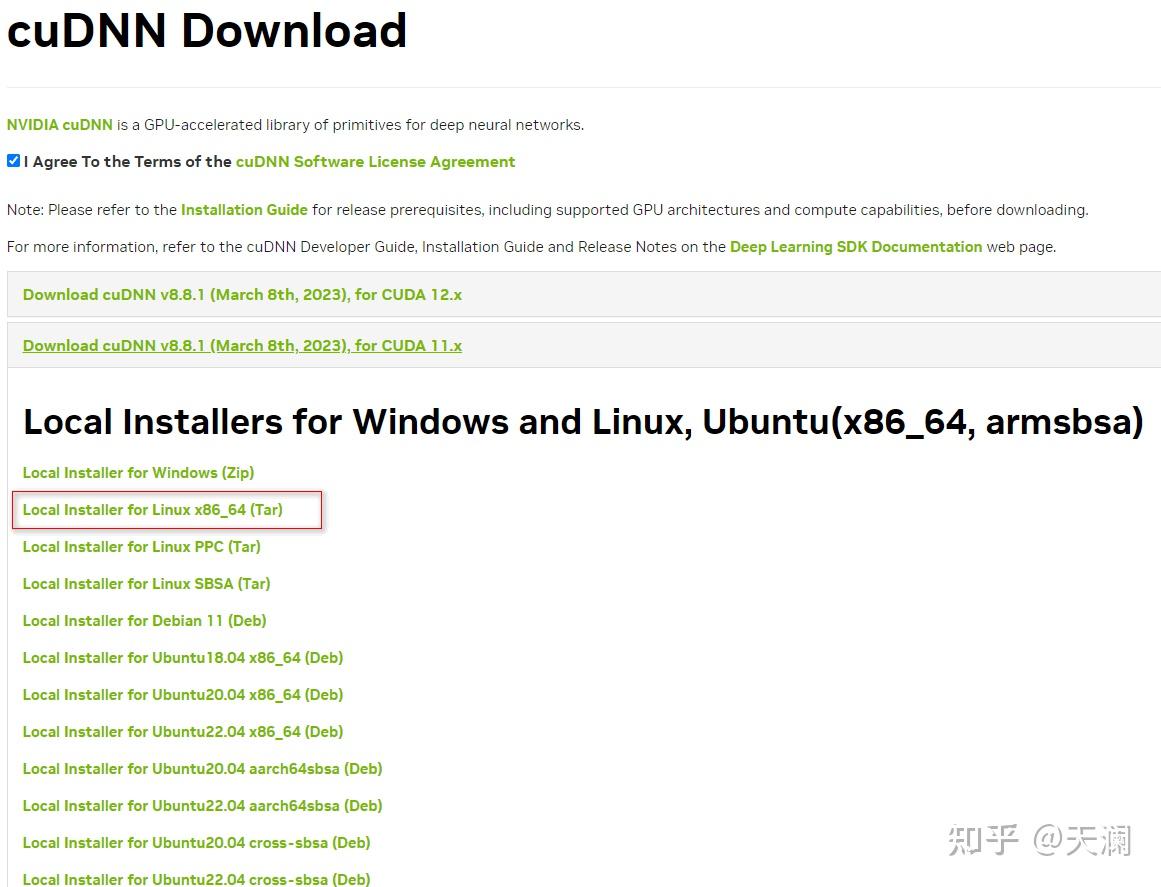This screenshot has width=1161, height=887.
Task: Enable the license agreement checkbox
Action: coord(13,160)
